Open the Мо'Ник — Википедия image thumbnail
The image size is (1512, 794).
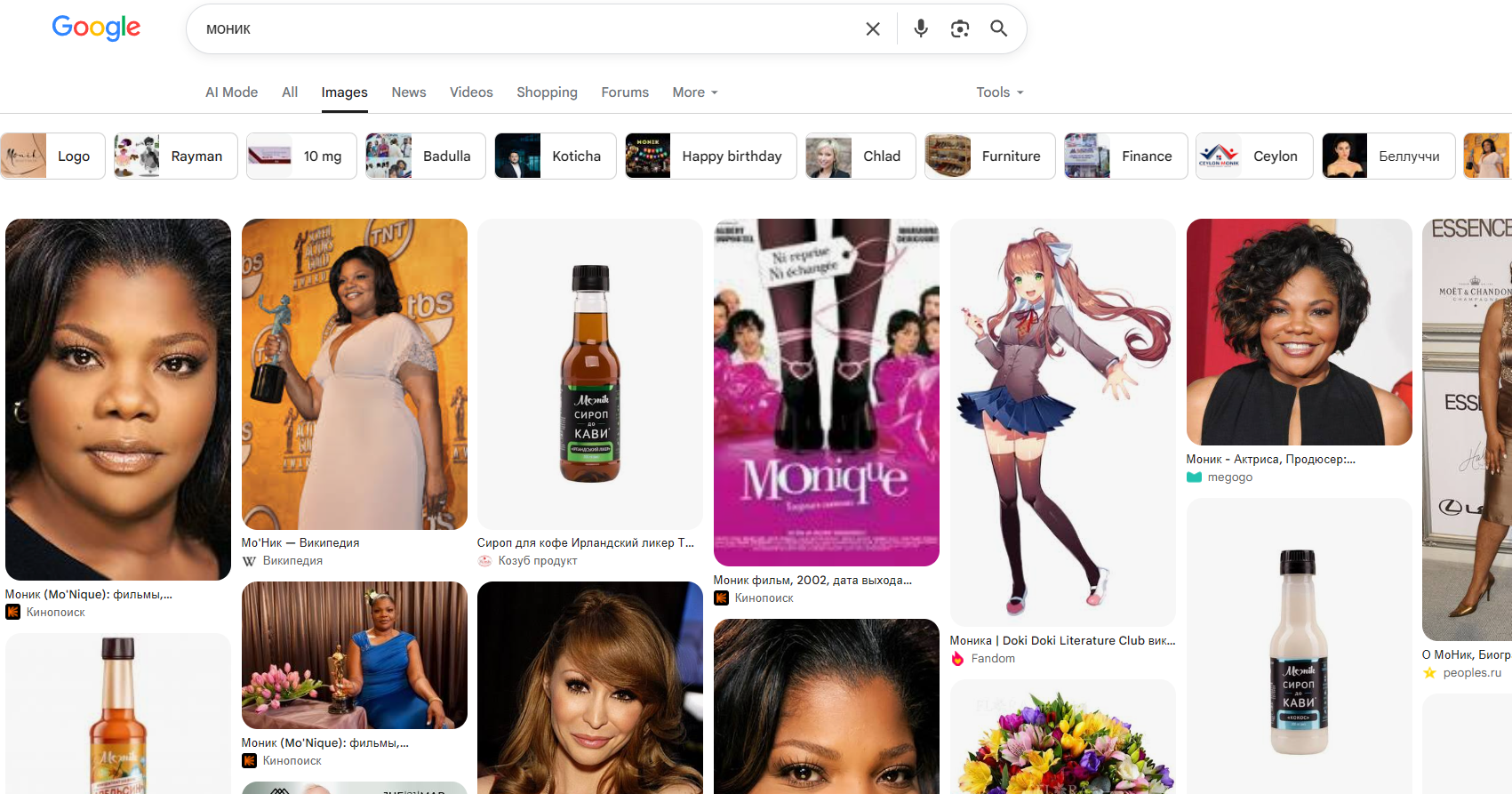355,374
